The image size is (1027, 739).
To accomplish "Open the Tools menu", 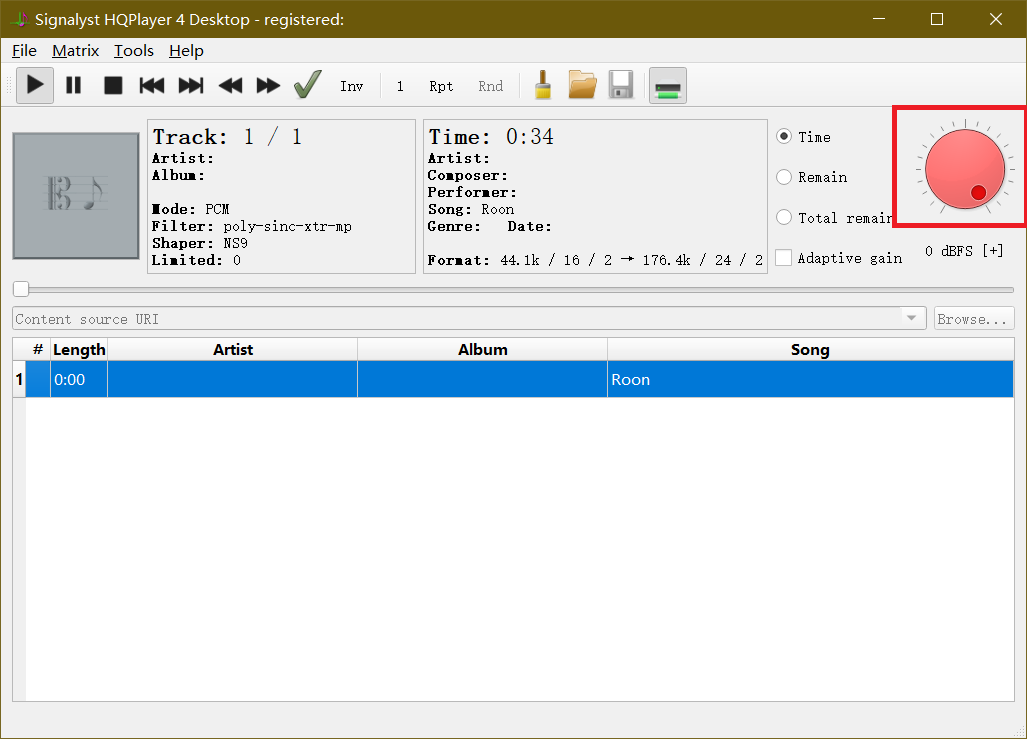I will (134, 50).
